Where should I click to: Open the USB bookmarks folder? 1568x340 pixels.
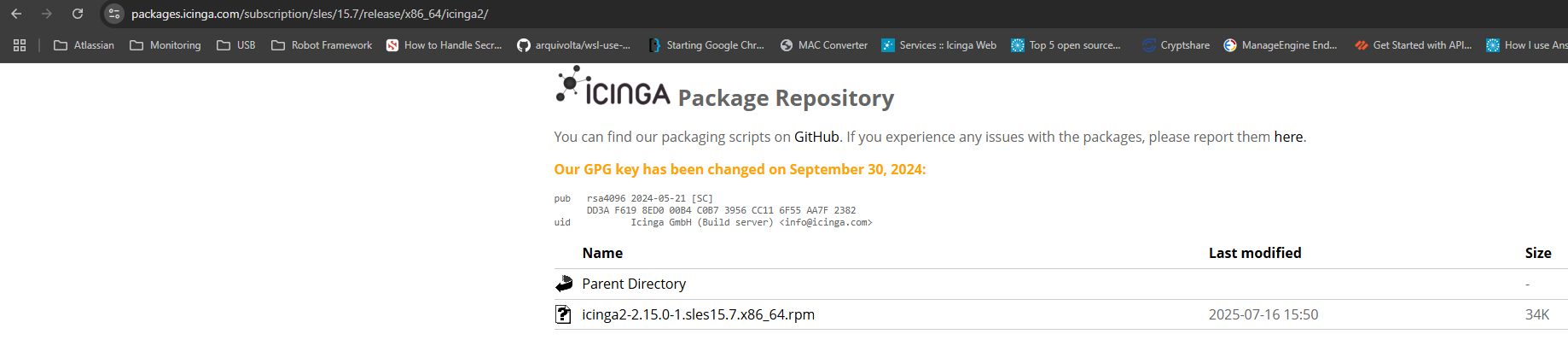[236, 45]
